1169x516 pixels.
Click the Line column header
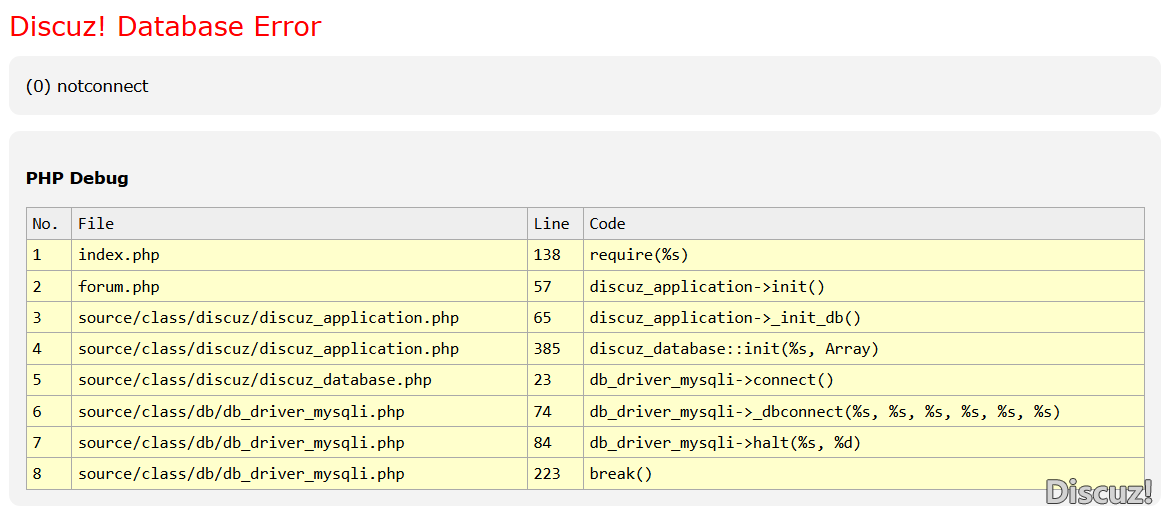click(551, 223)
